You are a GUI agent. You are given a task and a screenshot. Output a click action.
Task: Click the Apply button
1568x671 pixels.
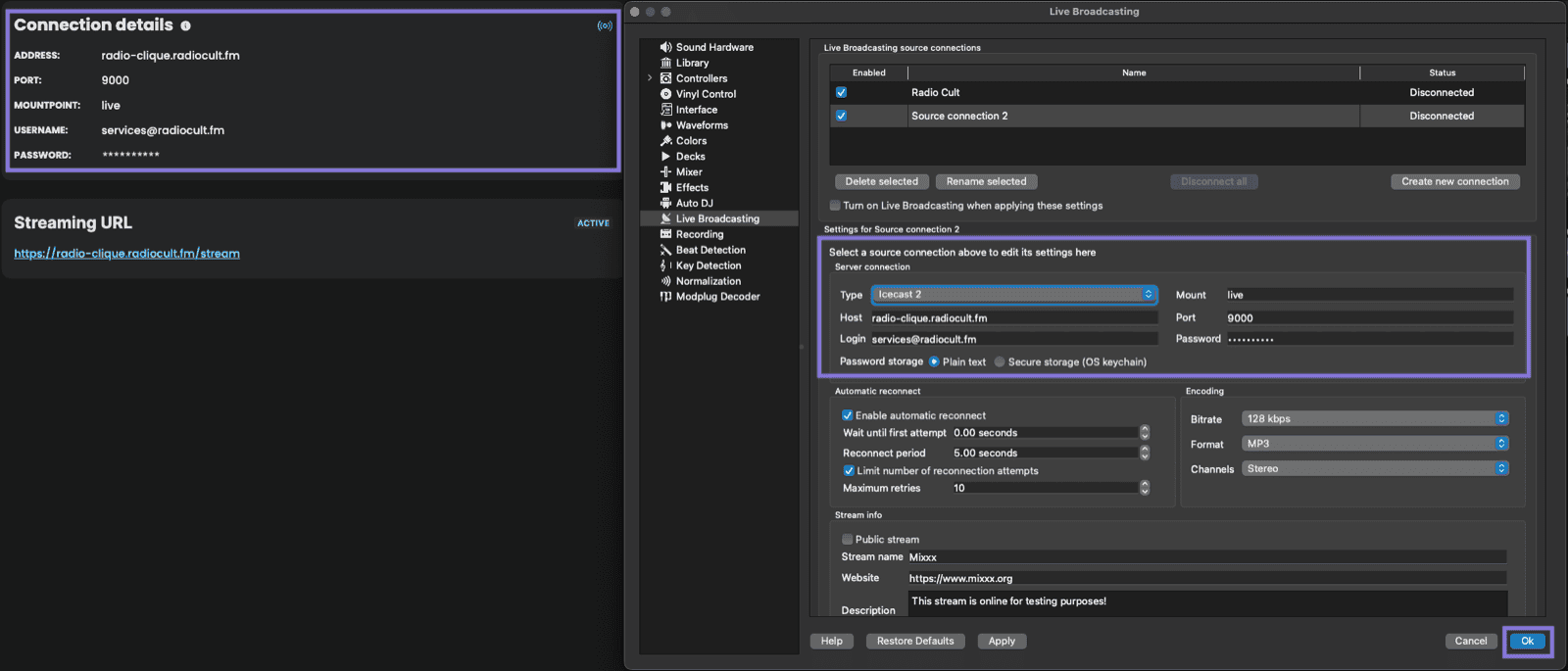click(x=1002, y=642)
